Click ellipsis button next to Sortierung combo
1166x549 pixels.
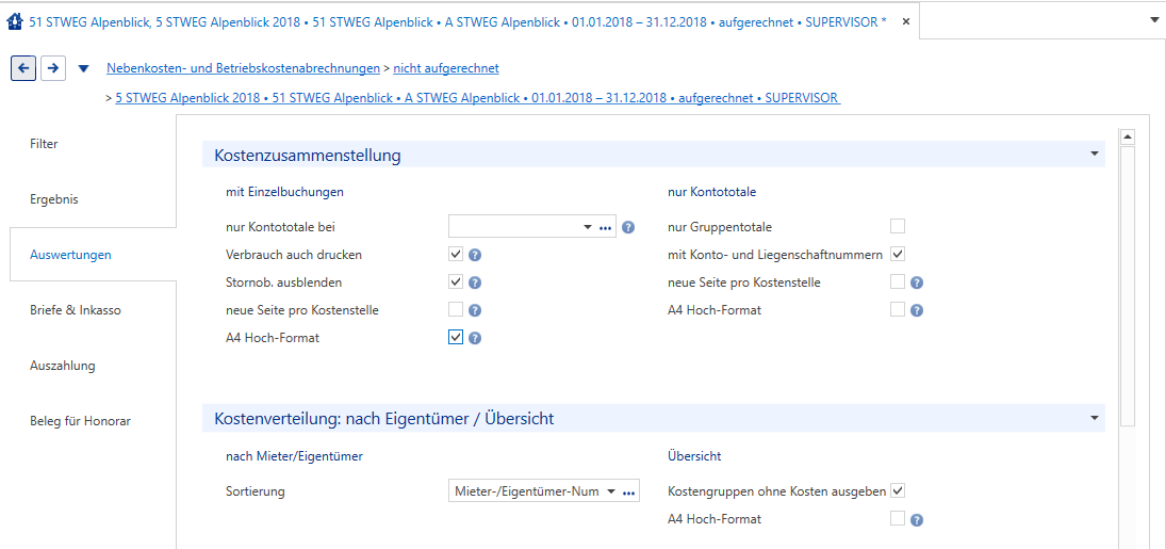tap(630, 492)
